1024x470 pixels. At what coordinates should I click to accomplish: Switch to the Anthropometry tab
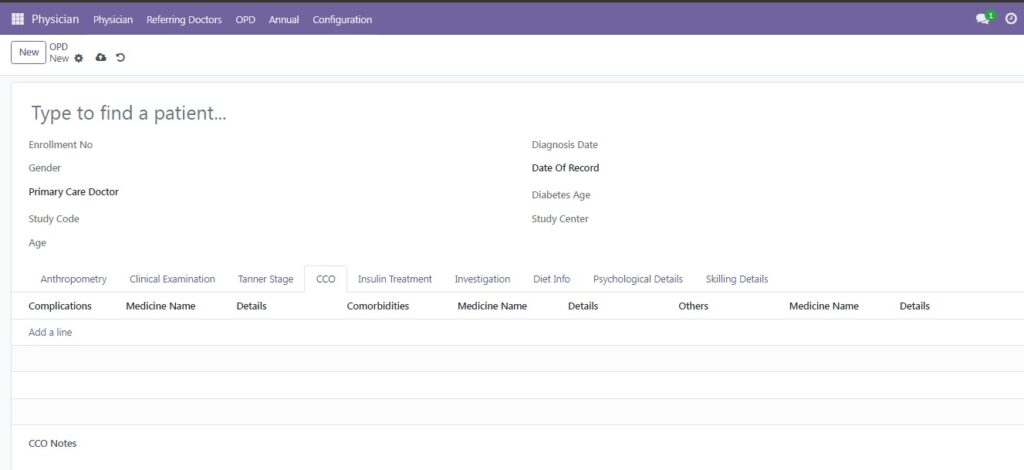click(x=74, y=279)
